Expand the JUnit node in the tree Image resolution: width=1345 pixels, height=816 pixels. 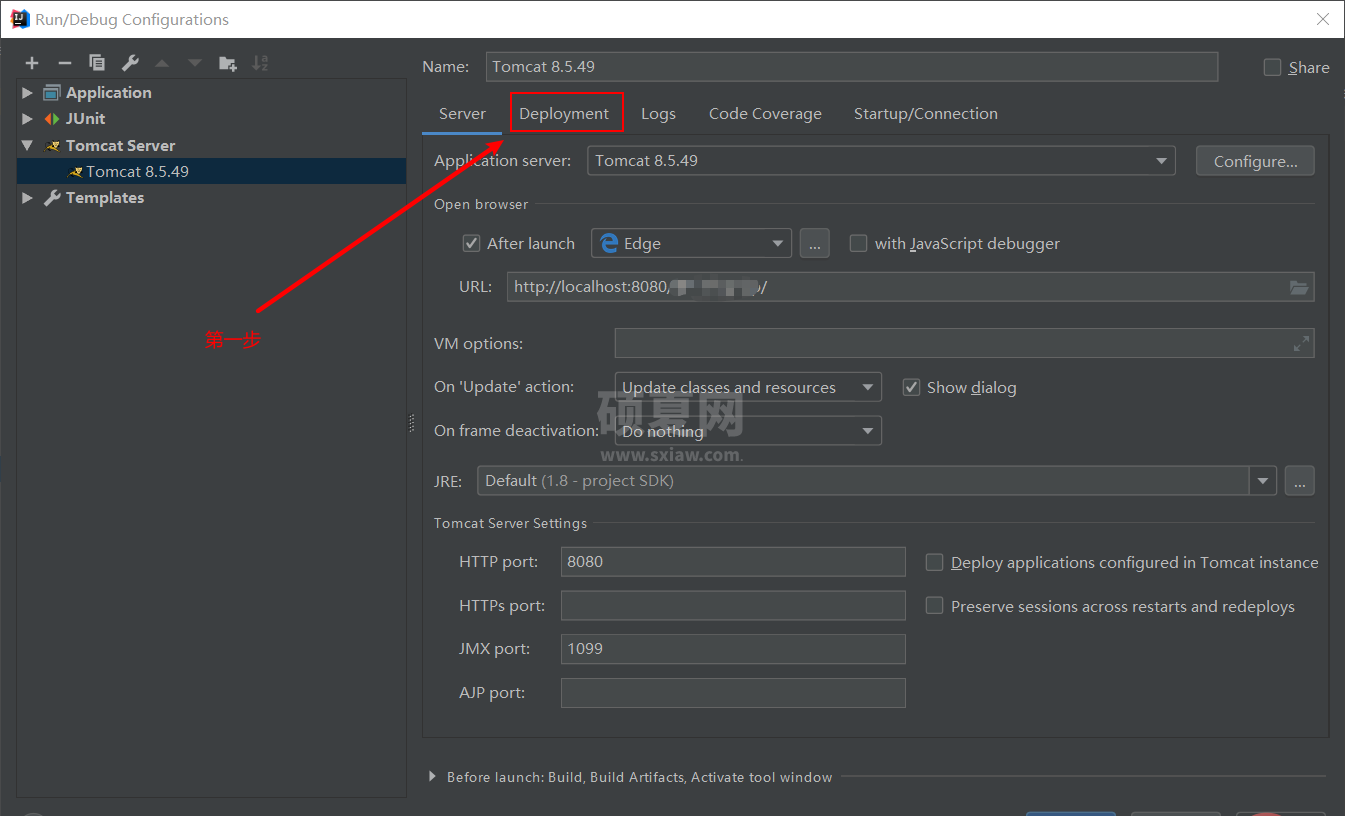[27, 118]
